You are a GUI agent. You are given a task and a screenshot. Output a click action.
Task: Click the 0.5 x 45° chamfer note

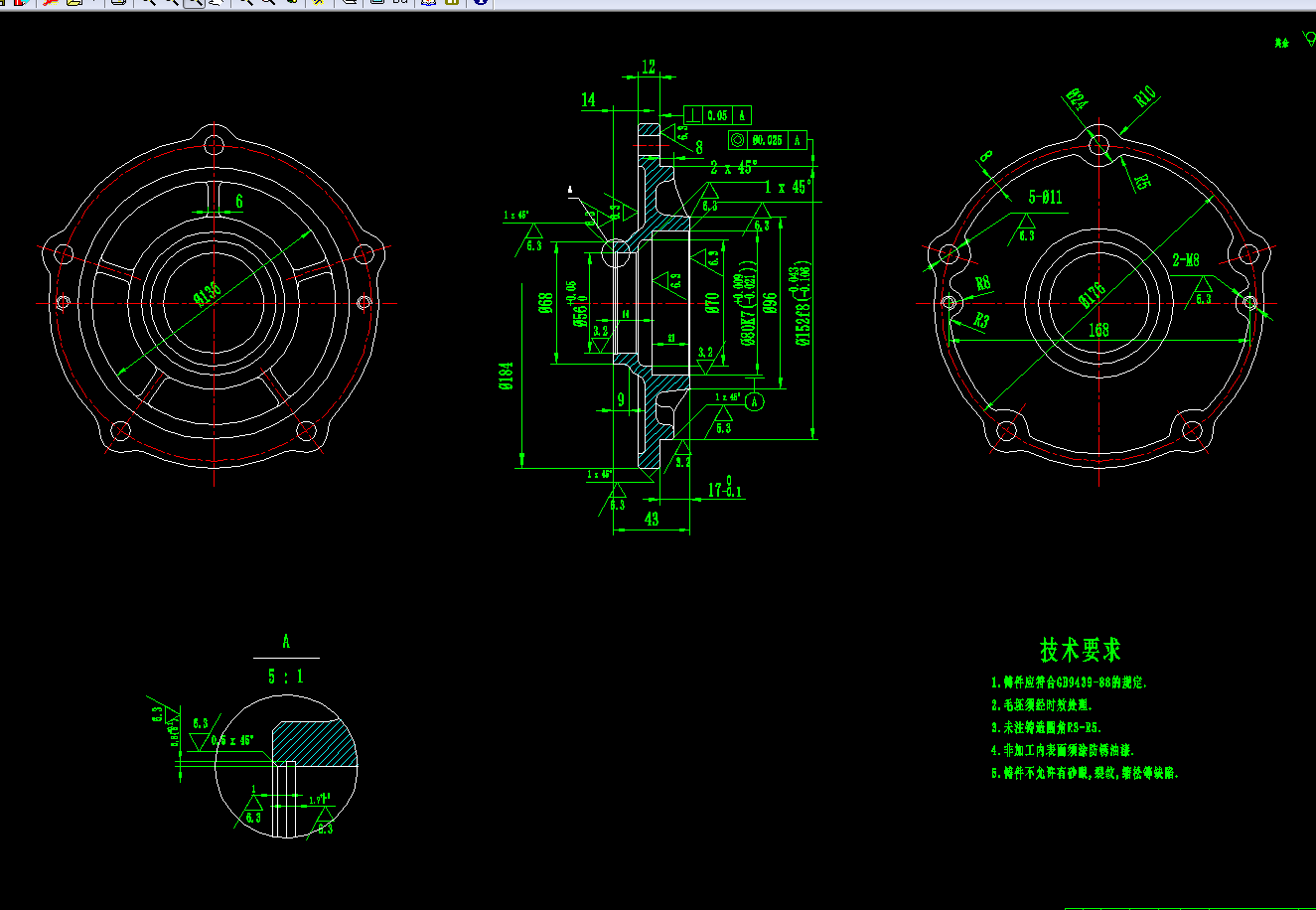pos(232,740)
